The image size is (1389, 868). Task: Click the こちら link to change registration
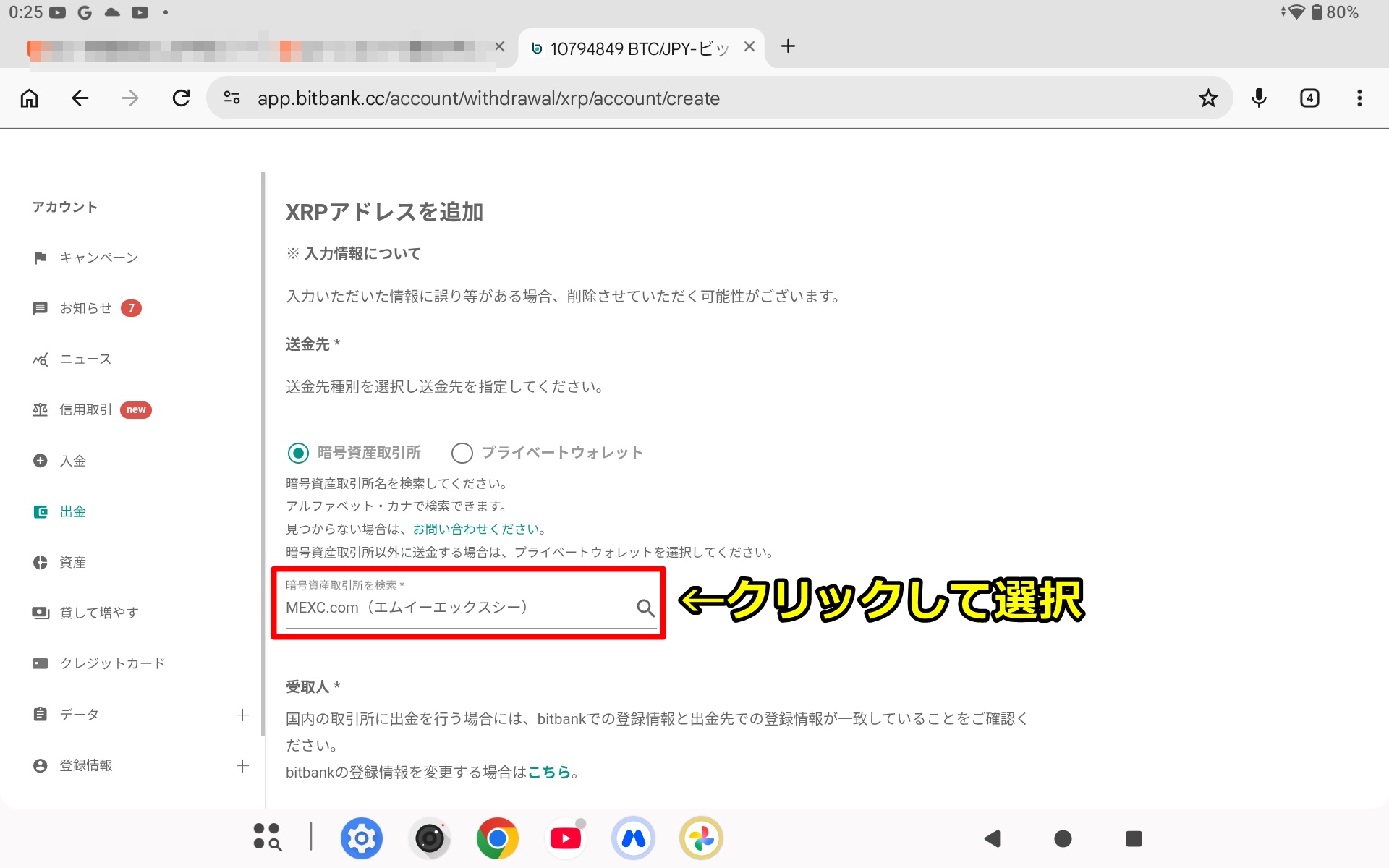pyautogui.click(x=548, y=772)
